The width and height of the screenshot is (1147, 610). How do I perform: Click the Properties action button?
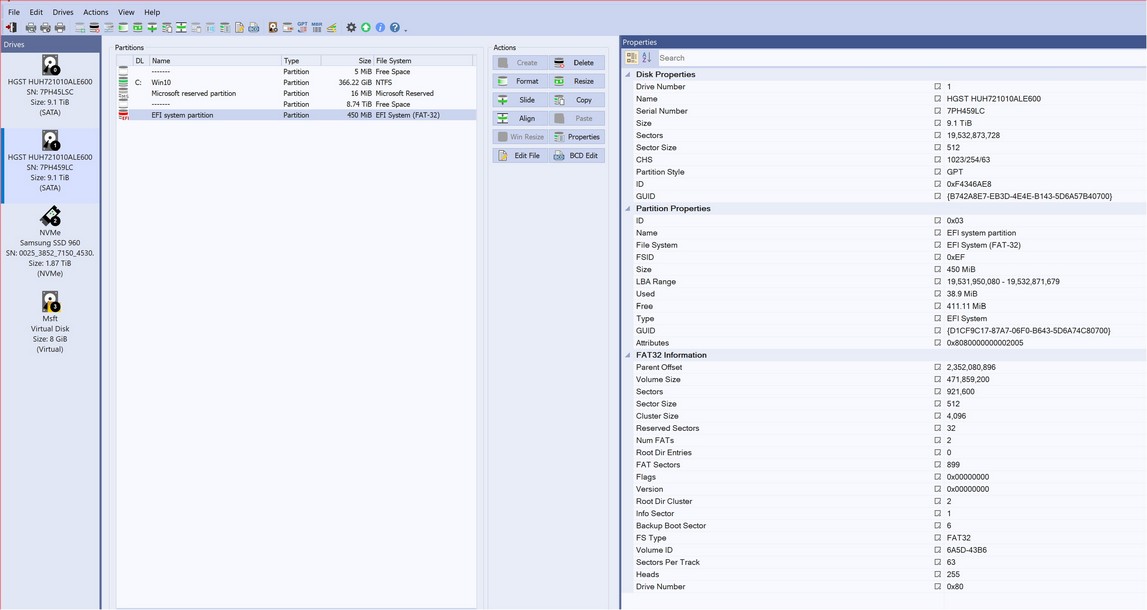(576, 137)
